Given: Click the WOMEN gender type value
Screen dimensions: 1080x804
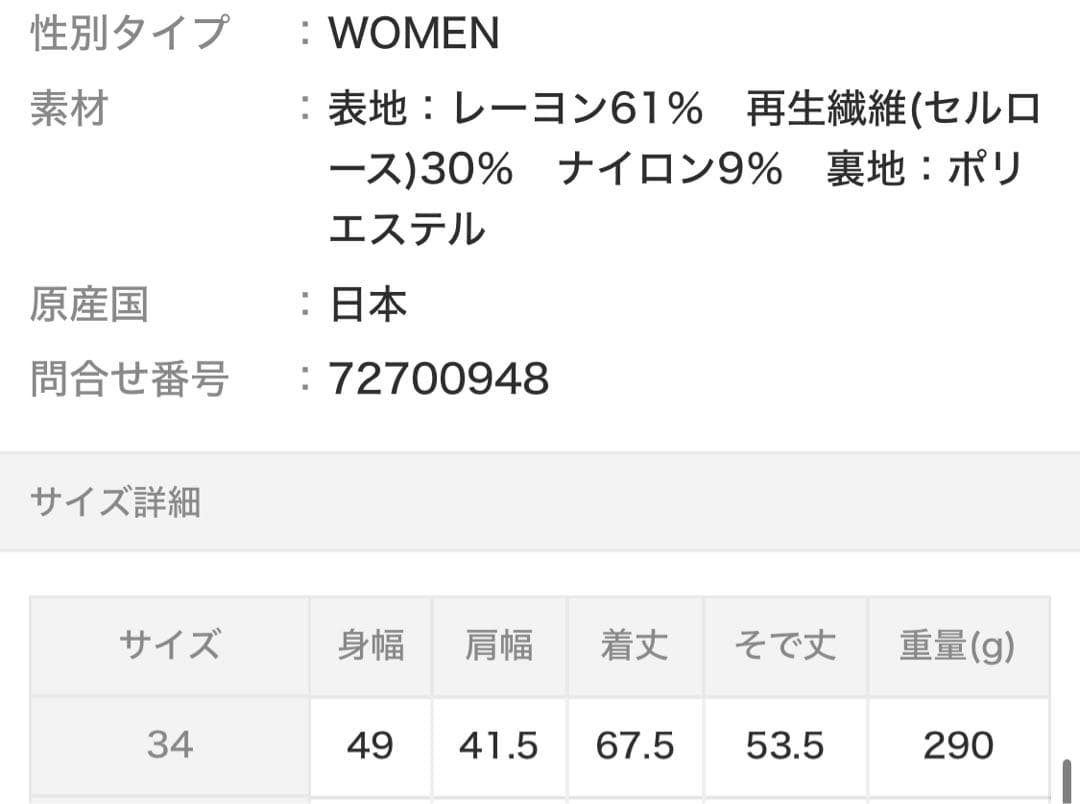Looking at the screenshot, I should (x=414, y=34).
